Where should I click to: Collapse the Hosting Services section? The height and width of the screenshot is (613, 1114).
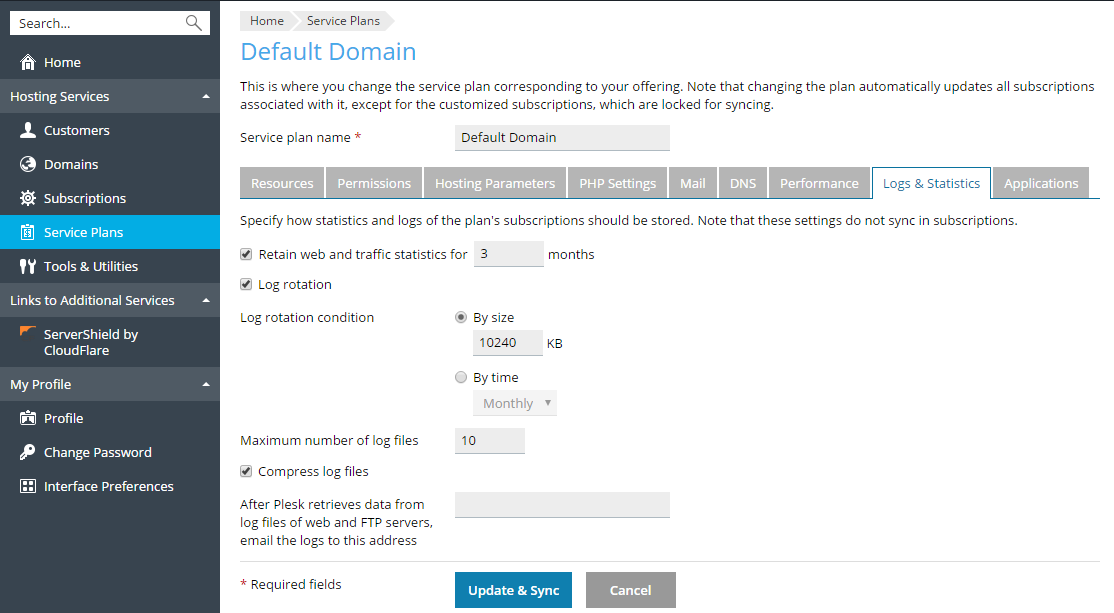206,96
